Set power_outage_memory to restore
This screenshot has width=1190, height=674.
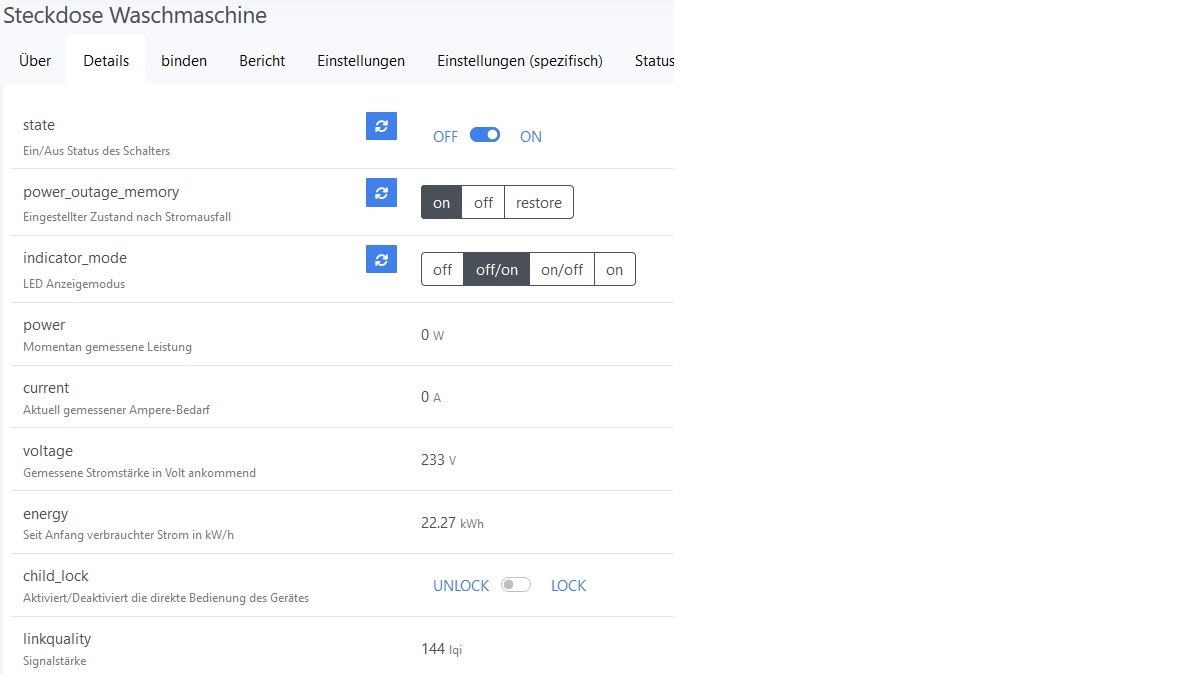point(539,202)
